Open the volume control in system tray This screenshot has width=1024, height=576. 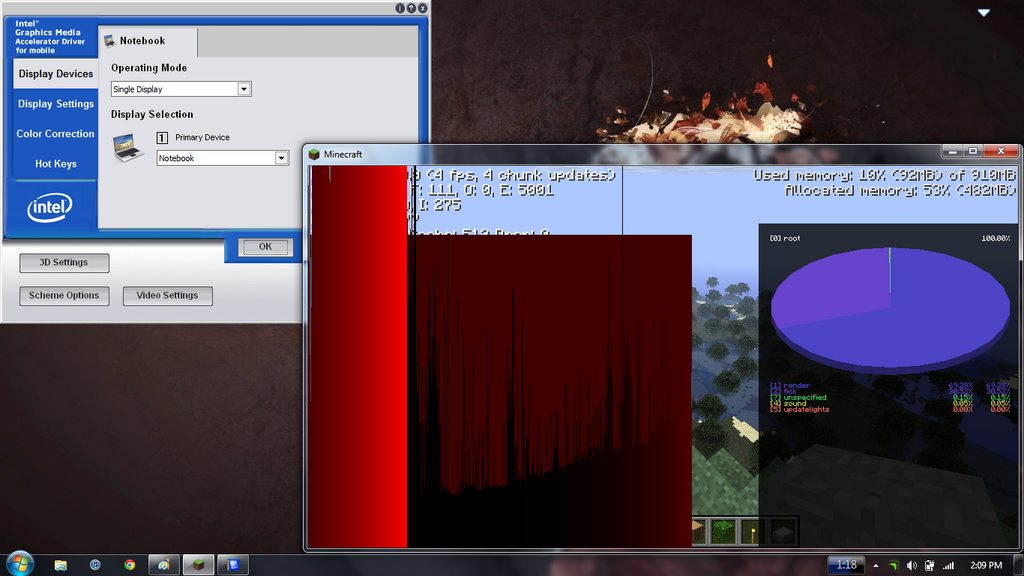pos(912,566)
